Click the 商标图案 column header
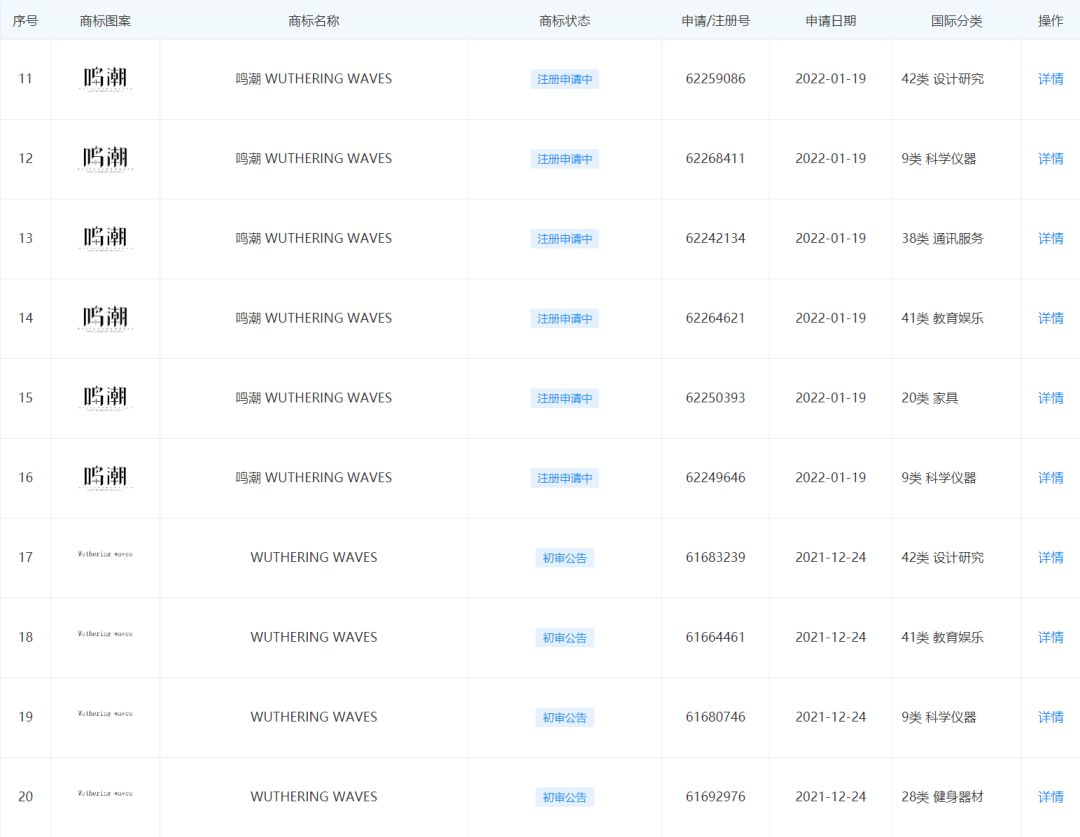1080x837 pixels. (105, 21)
